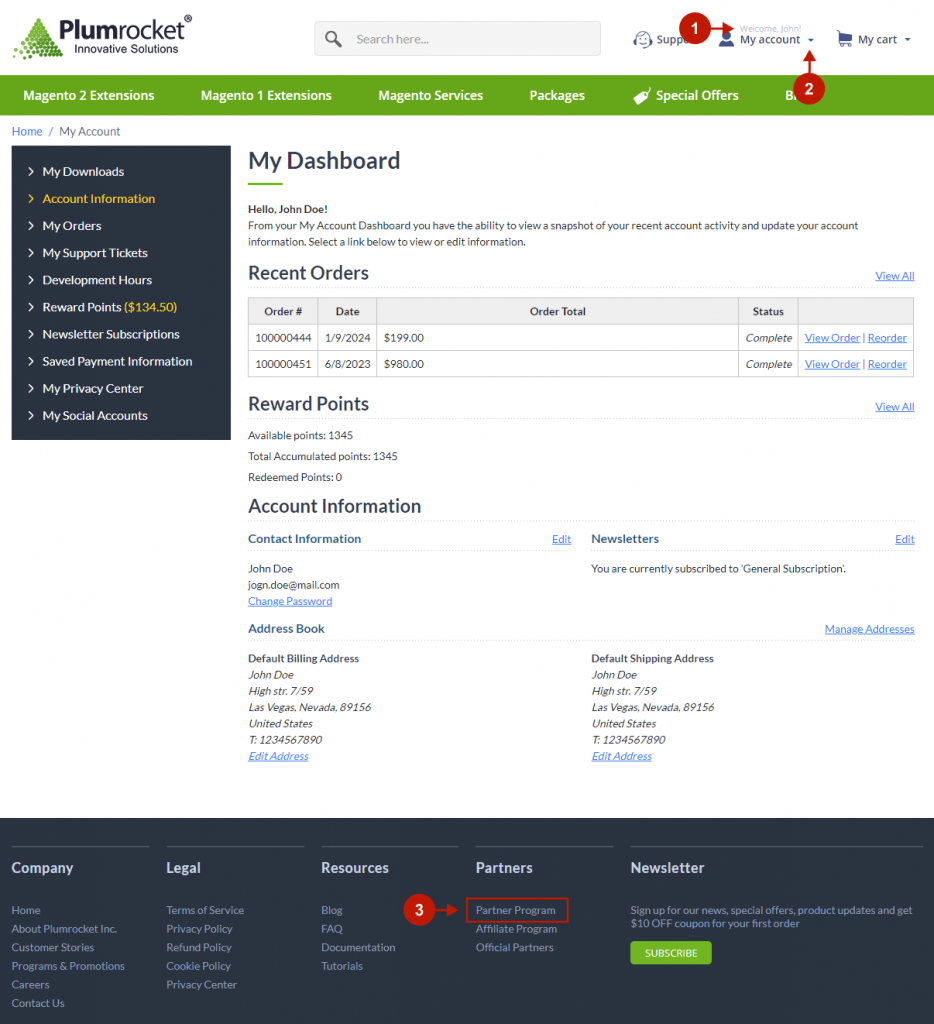Viewport: 934px width, 1024px height.
Task: Click the Support headset icon
Action: [x=641, y=38]
